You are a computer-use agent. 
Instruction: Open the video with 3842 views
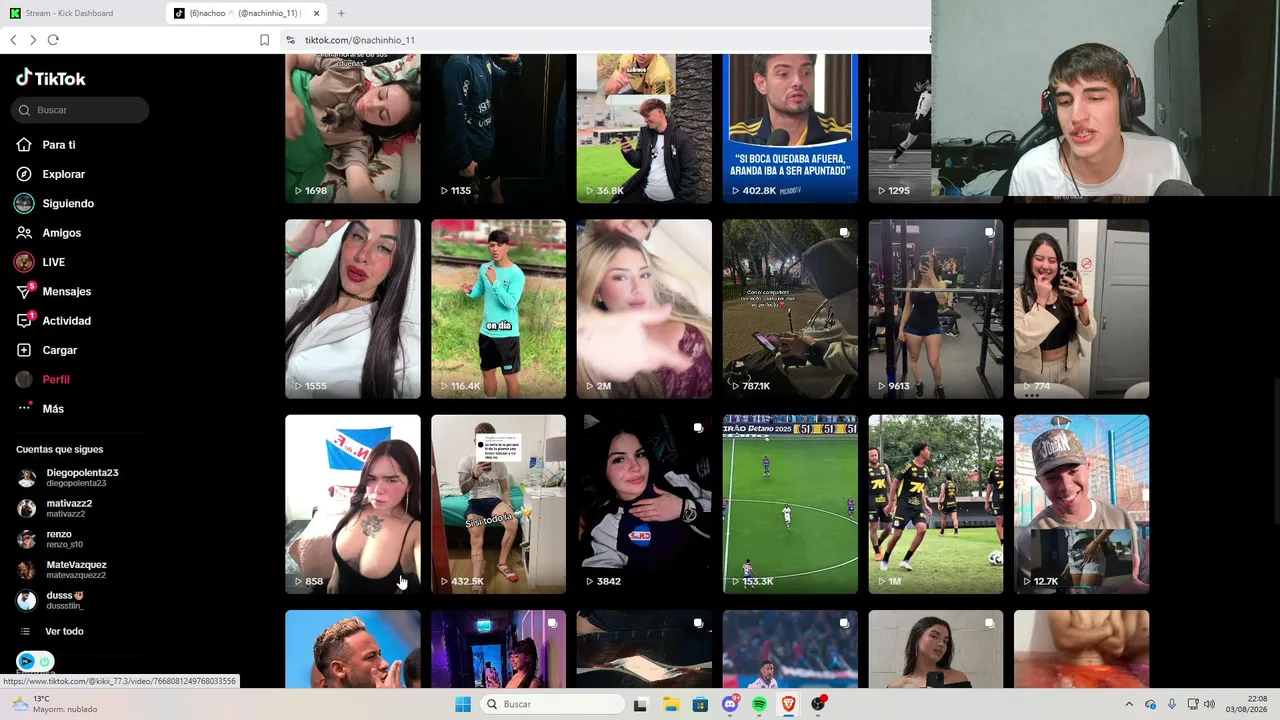[644, 504]
